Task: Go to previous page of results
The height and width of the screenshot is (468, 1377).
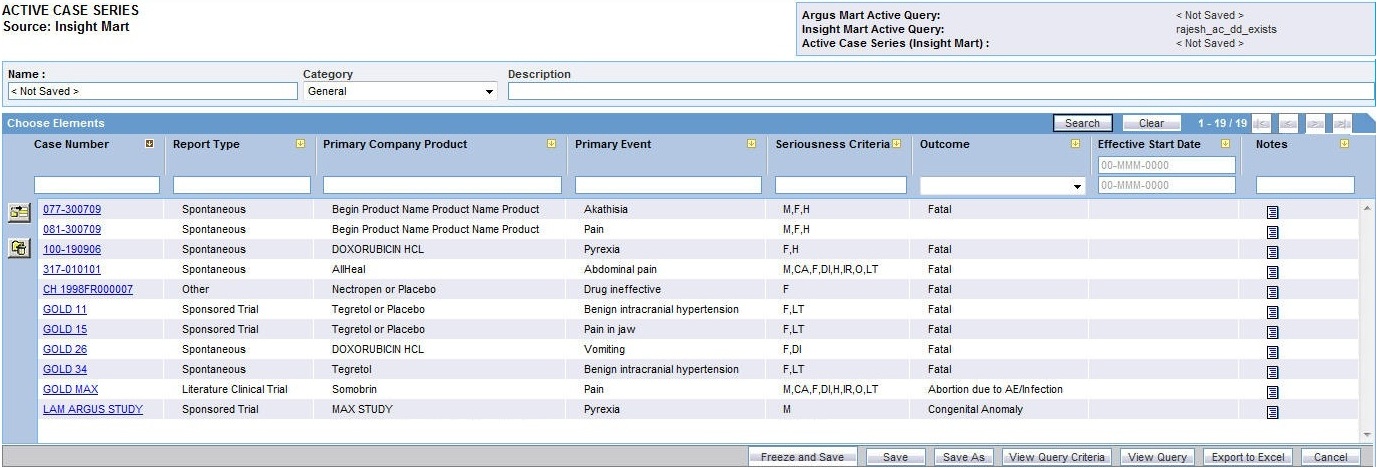Action: (x=1289, y=124)
